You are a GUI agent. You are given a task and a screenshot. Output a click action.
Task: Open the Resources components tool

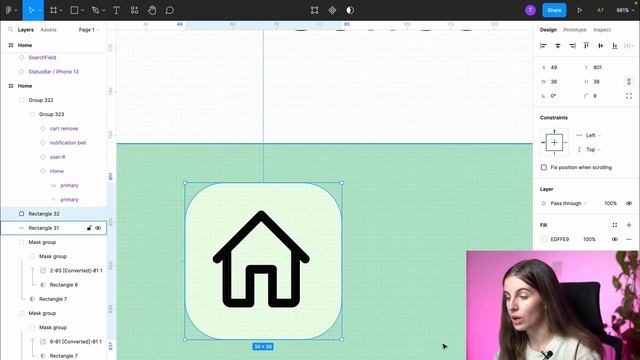tap(134, 10)
